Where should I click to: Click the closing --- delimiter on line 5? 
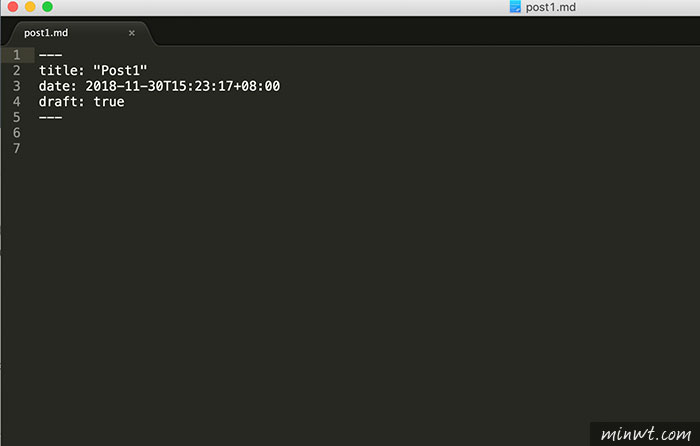tap(50, 117)
